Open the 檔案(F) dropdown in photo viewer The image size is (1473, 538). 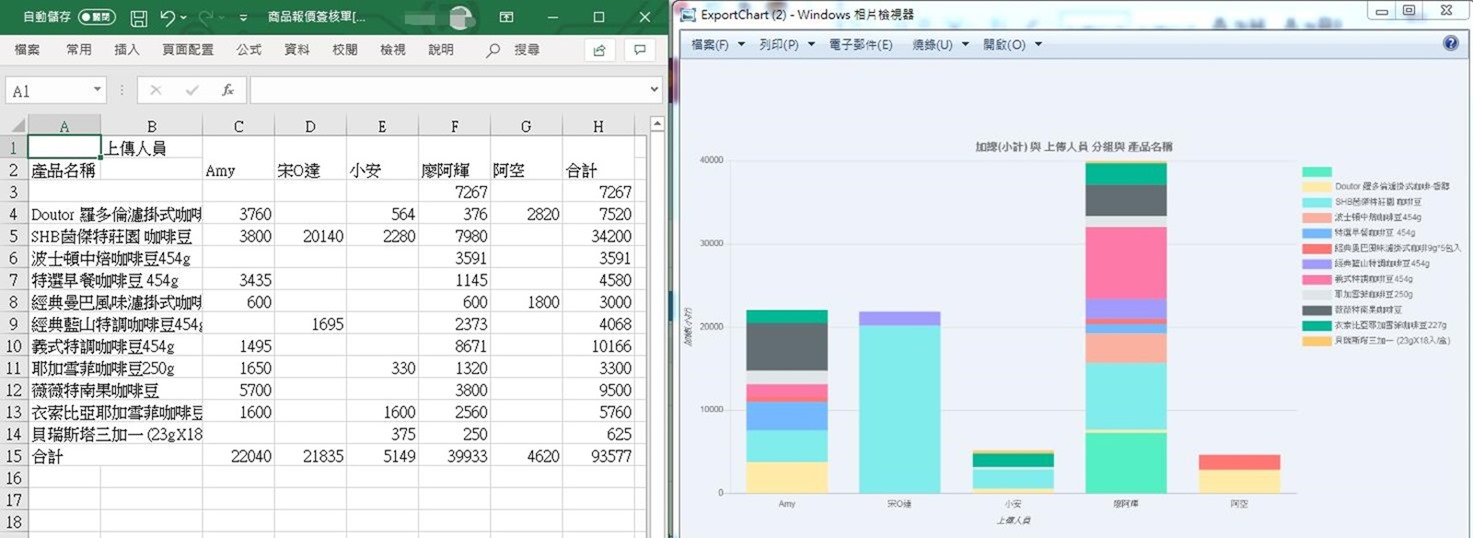pos(718,45)
